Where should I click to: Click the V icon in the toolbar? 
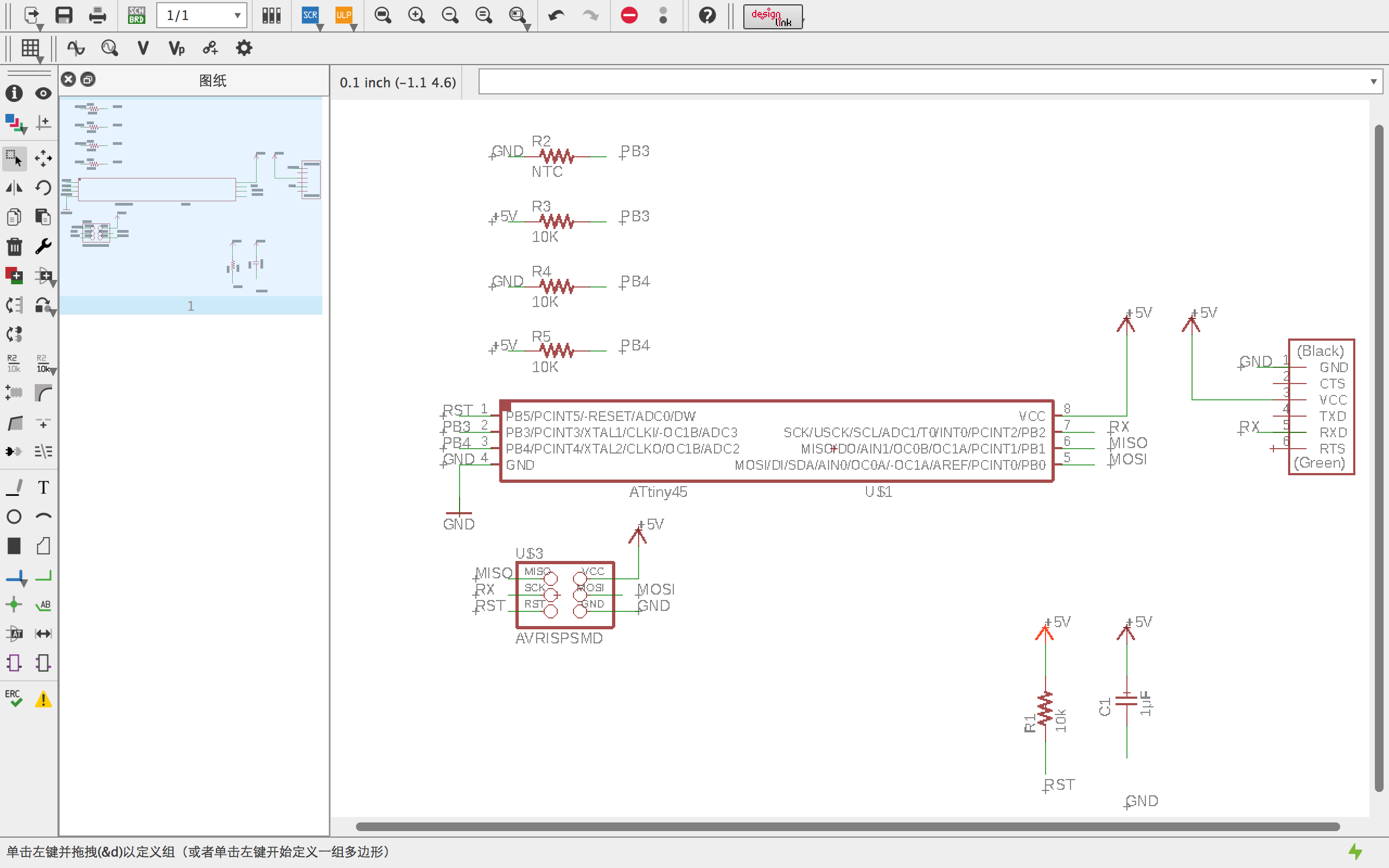coord(143,48)
